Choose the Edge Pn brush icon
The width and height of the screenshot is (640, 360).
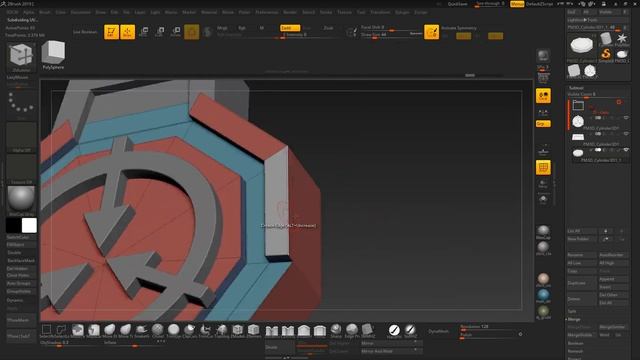351,330
